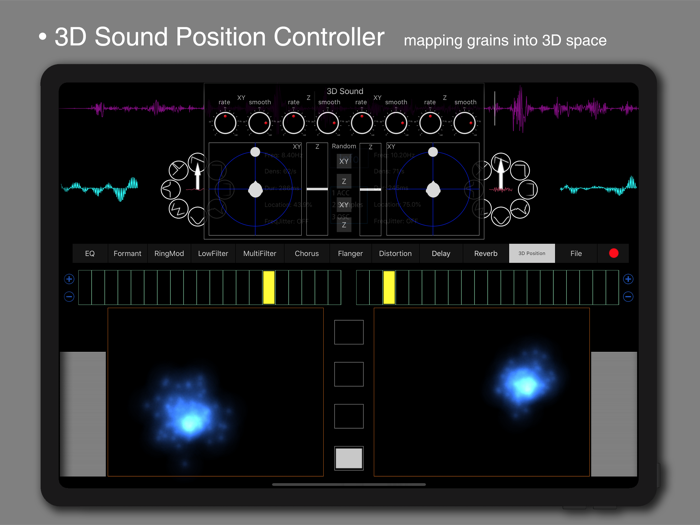Click right white arrow grain indicator

point(501,174)
